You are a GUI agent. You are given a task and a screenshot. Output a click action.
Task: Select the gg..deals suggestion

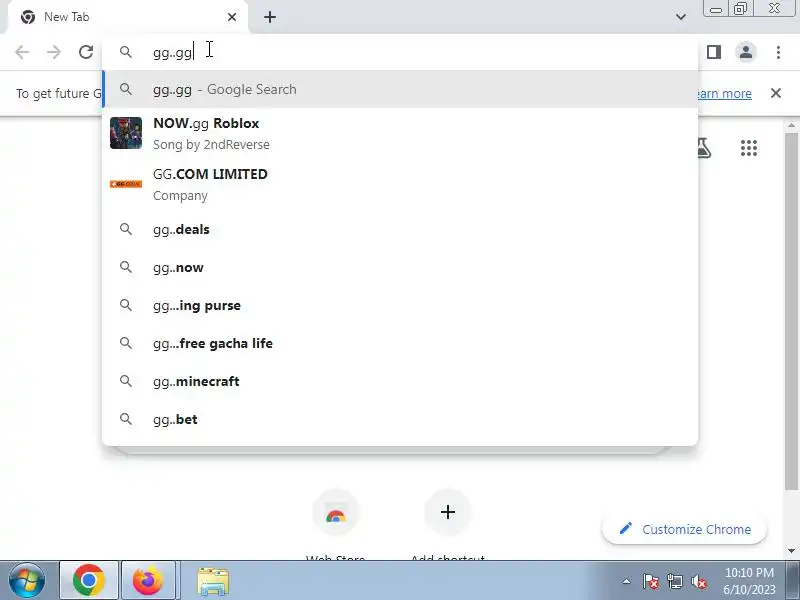coord(401,229)
